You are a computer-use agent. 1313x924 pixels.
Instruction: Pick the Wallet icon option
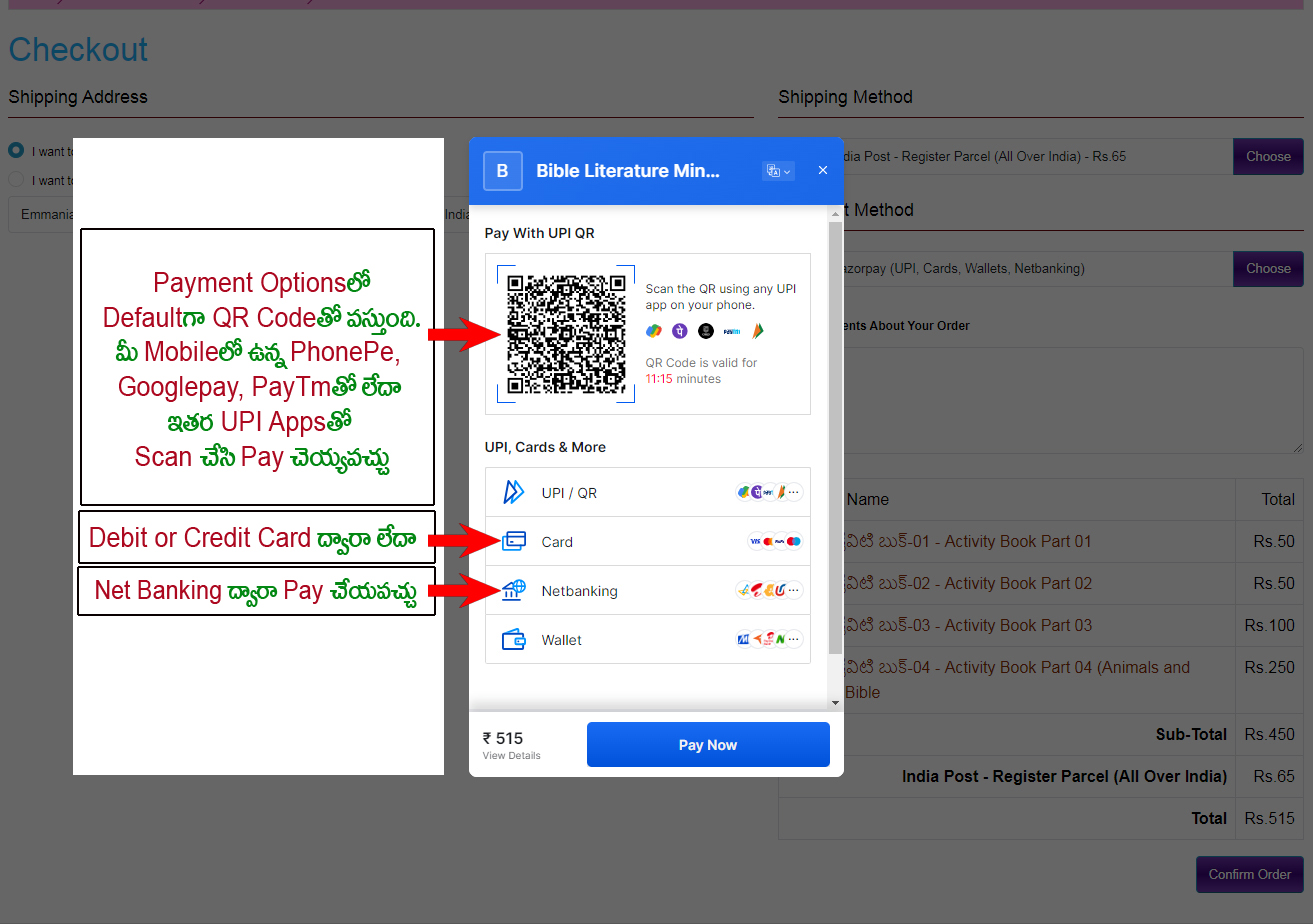tap(514, 639)
